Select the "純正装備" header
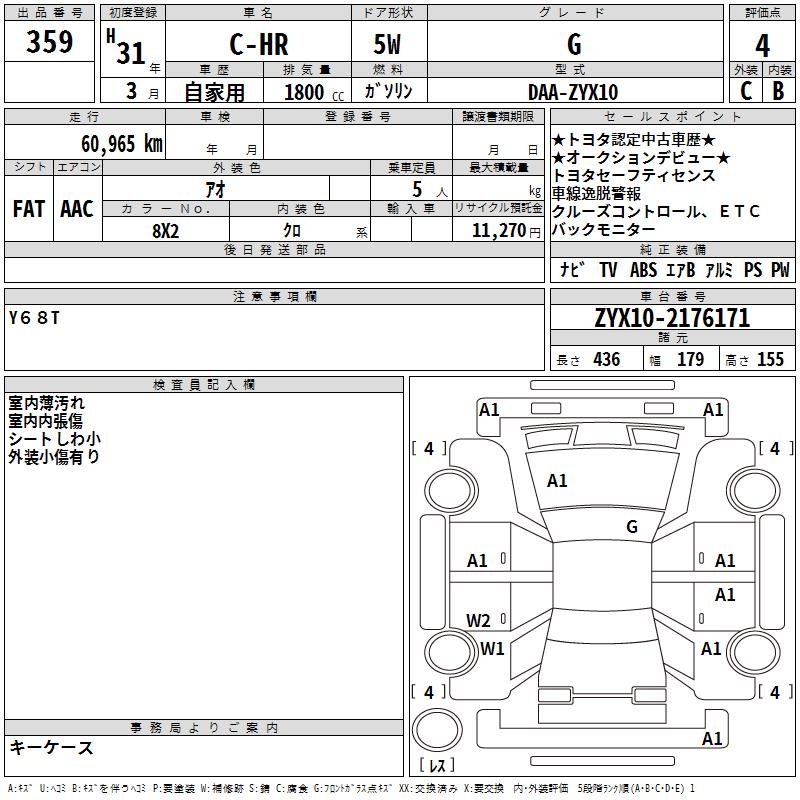 click(672, 249)
